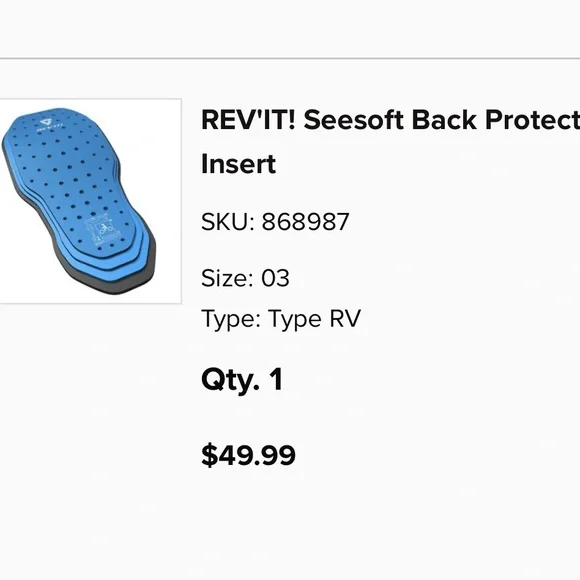This screenshot has height=580, width=580.
Task: Click the Qty. 1 label
Action: [x=242, y=380]
